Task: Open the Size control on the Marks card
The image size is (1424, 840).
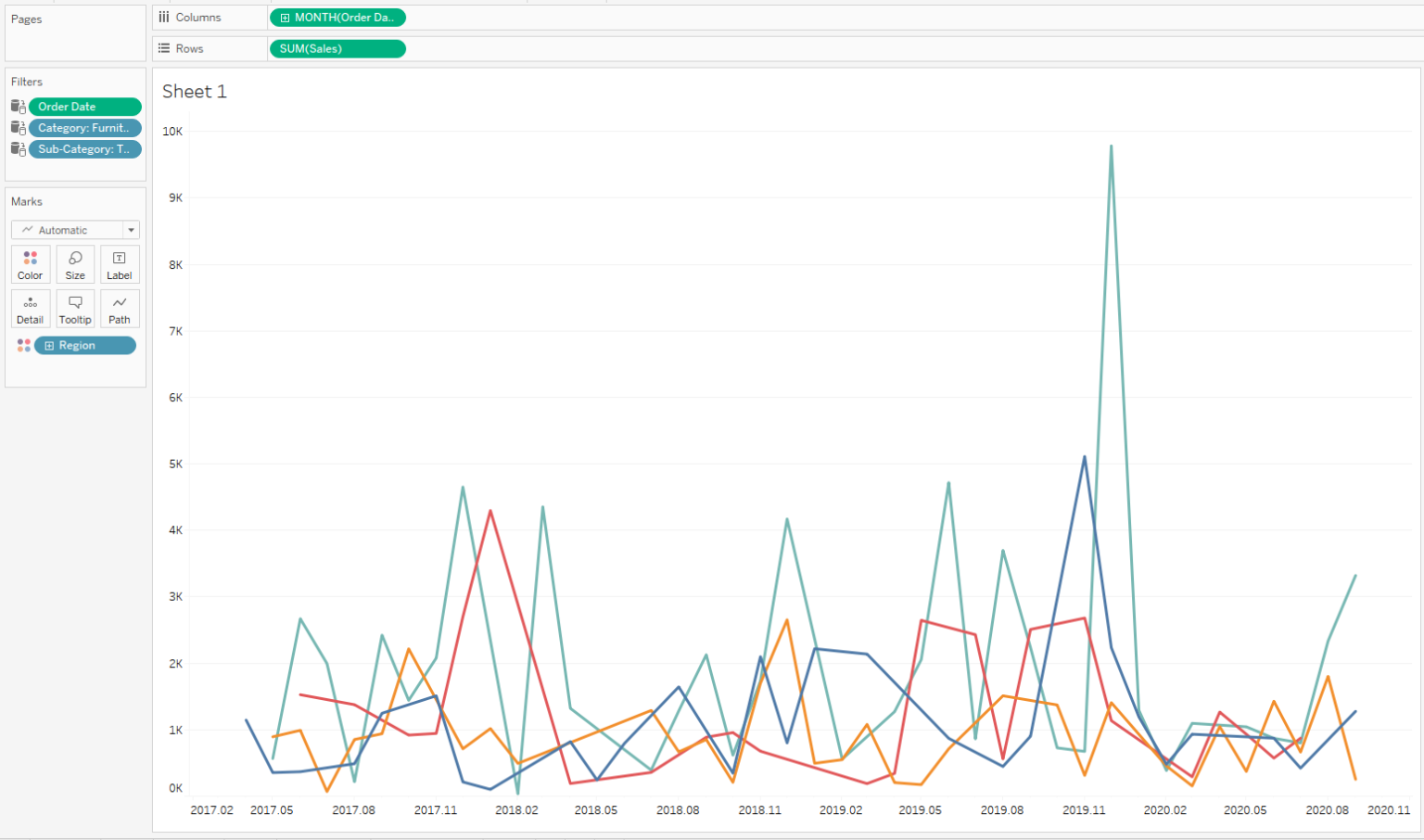Action: tap(74, 264)
